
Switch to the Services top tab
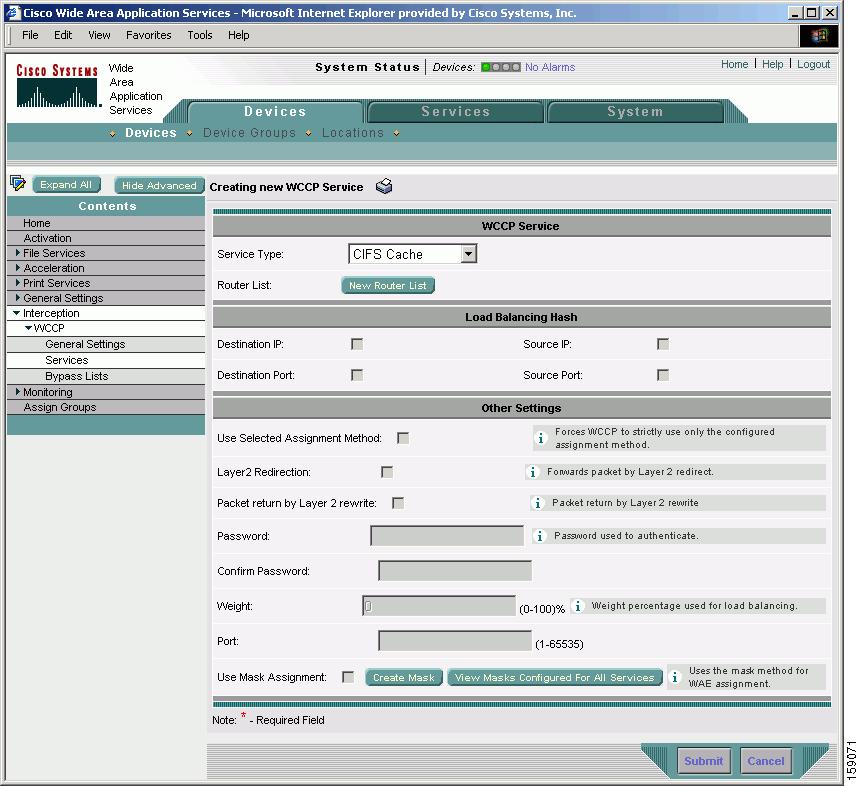(456, 112)
